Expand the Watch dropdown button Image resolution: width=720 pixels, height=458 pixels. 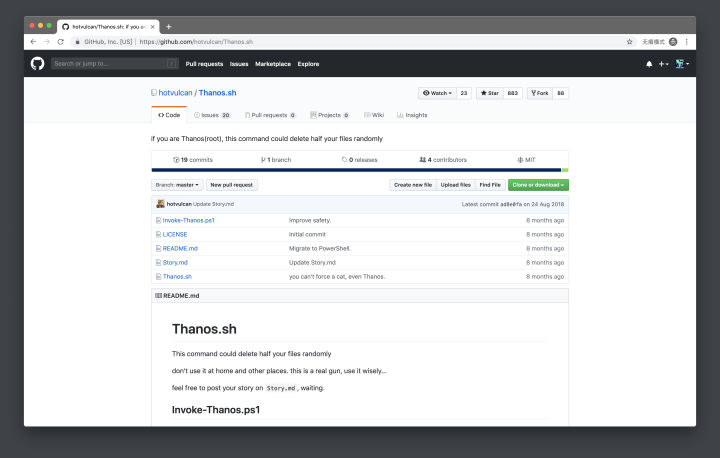[x=438, y=93]
